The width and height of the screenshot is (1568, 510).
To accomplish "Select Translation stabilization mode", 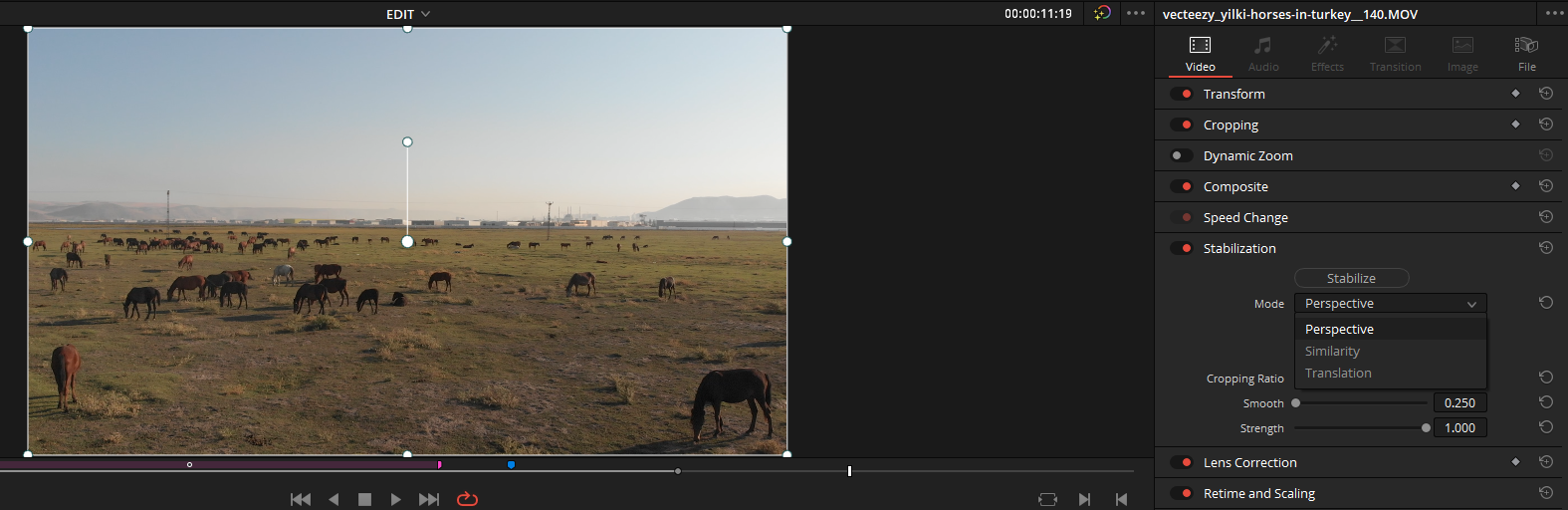I will point(1390,373).
